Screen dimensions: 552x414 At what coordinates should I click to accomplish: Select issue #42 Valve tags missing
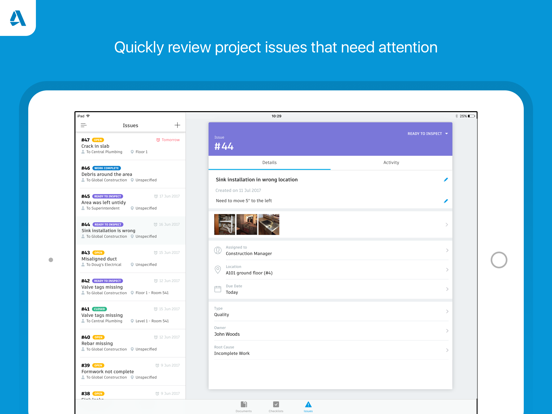click(x=131, y=287)
